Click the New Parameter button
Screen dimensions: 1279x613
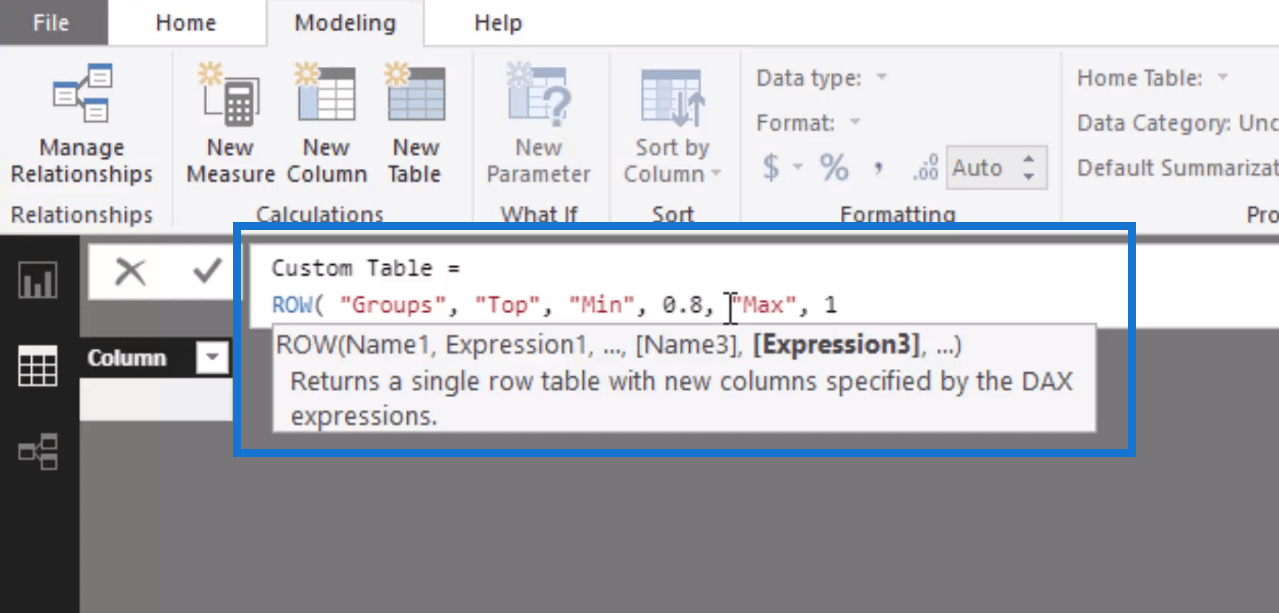(538, 125)
